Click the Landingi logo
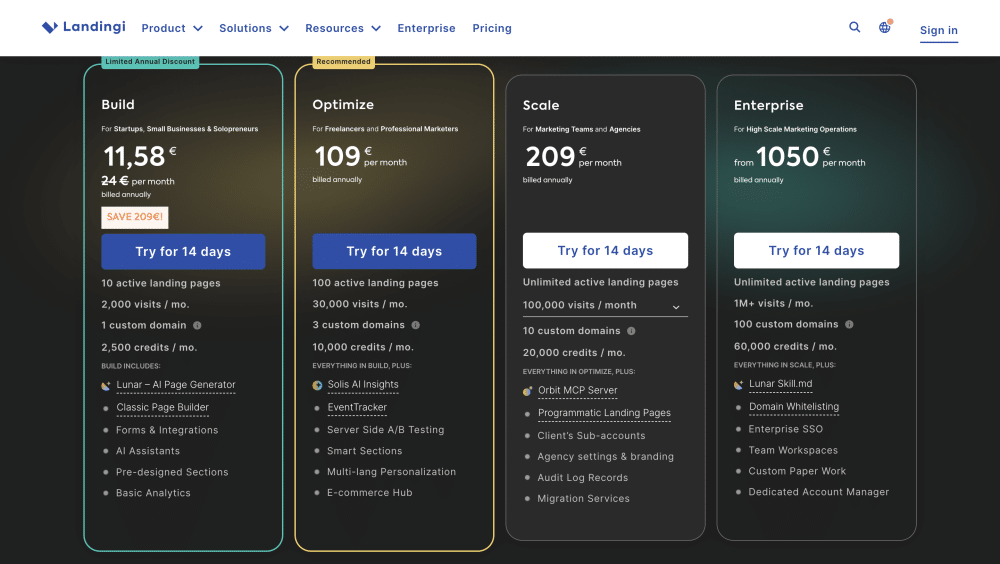1000x564 pixels. tap(84, 27)
